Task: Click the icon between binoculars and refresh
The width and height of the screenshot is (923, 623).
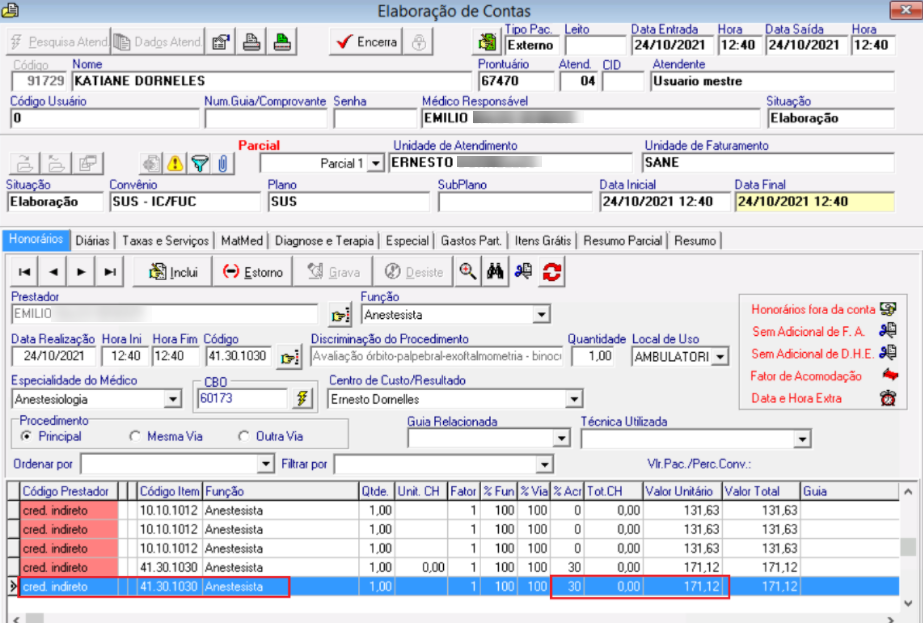Action: point(523,271)
